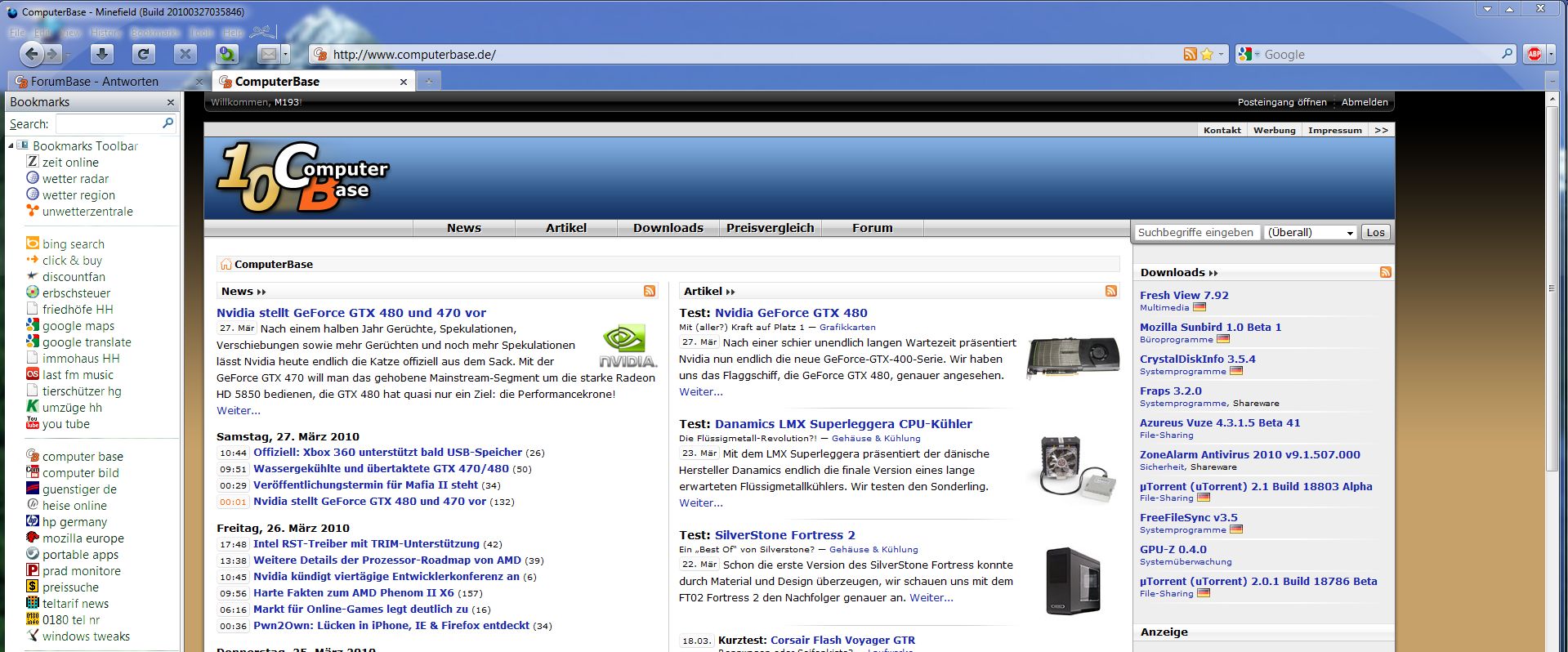Click the mail envelope toolbar icon
This screenshot has height=652, width=1568.
[267, 54]
